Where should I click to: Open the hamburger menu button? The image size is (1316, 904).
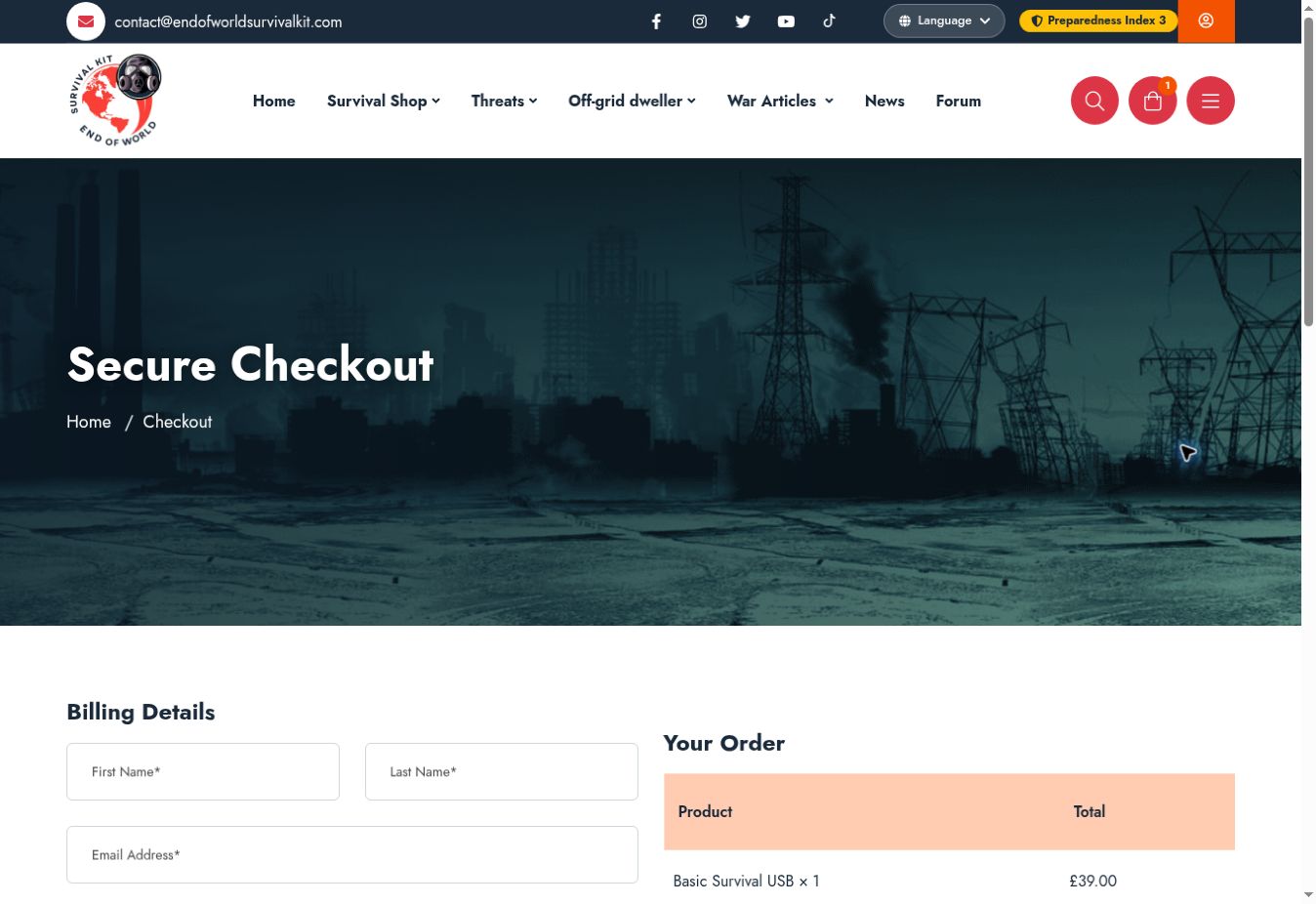(x=1211, y=101)
